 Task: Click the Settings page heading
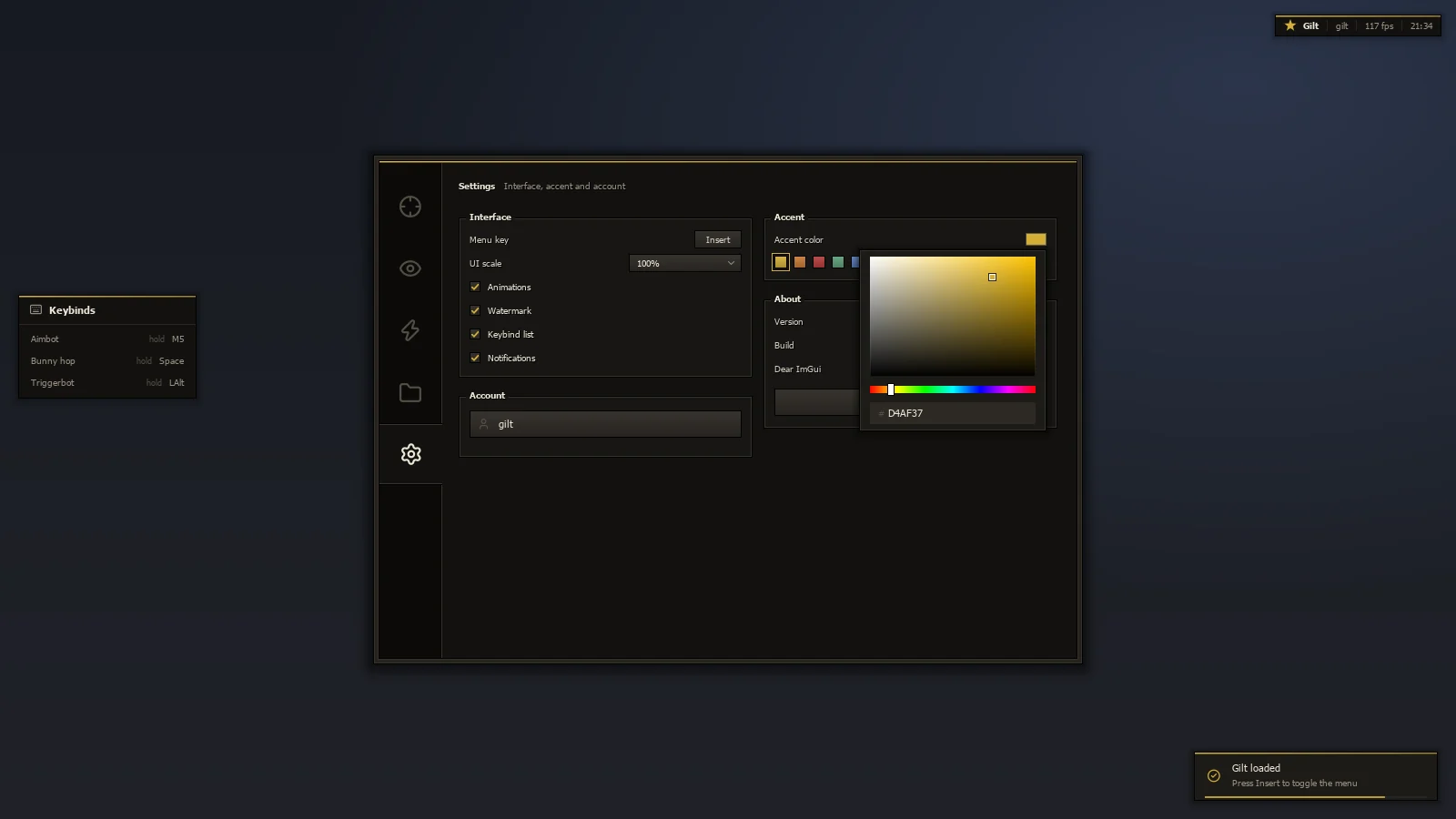477,187
